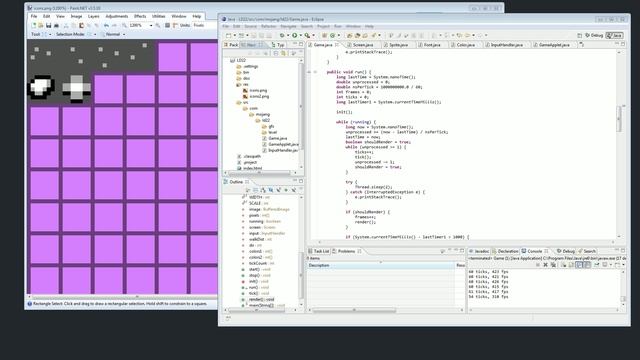Toggle Pin Console button in Console toolbar
Image resolution: width=640 pixels, height=360 pixels.
(597, 265)
